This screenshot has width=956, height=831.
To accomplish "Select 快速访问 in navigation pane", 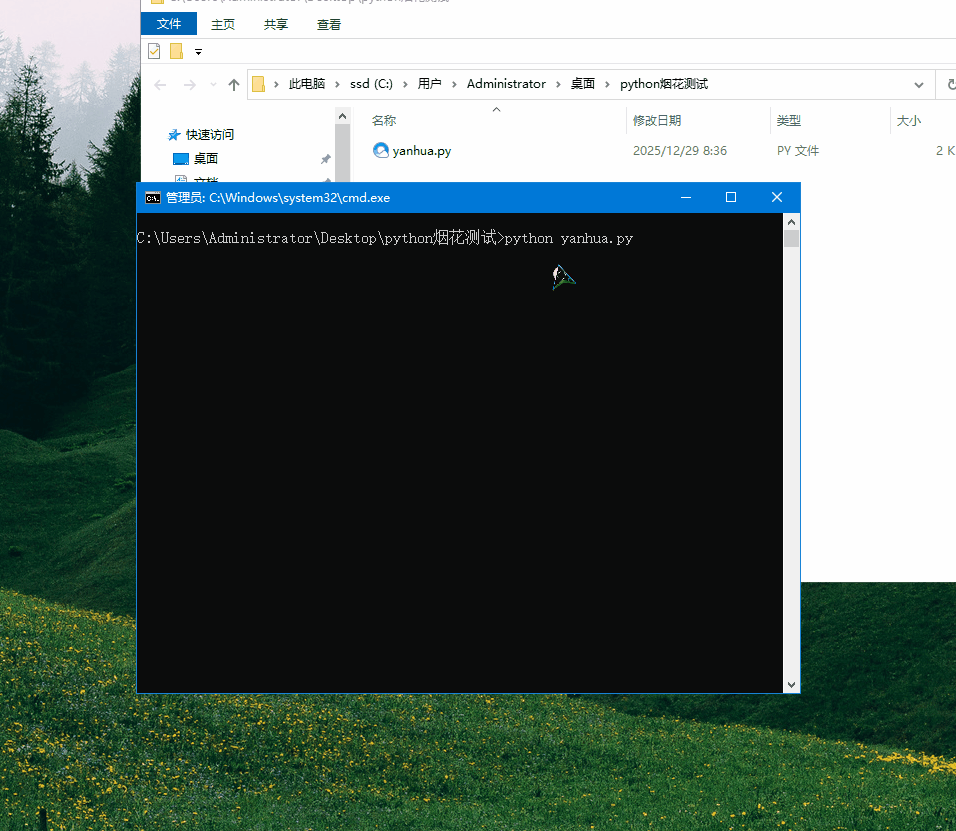I will pos(210,135).
